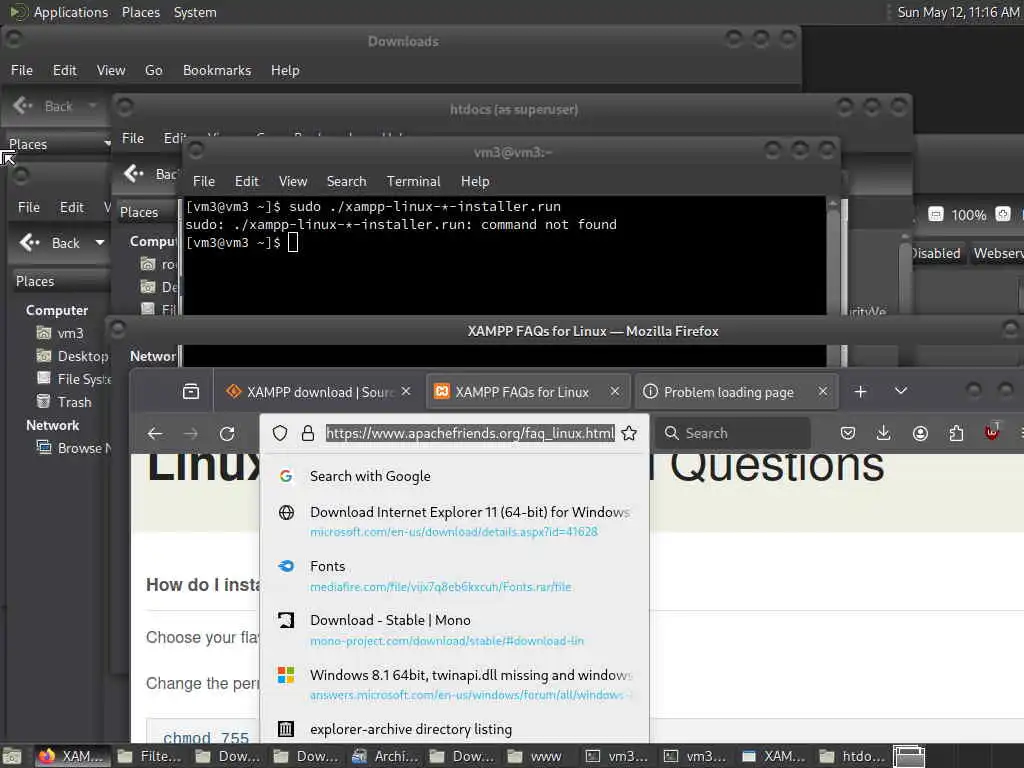Choose Windows 8.1 twinapi.dll suggestion
1024x768 pixels.
coord(454,684)
